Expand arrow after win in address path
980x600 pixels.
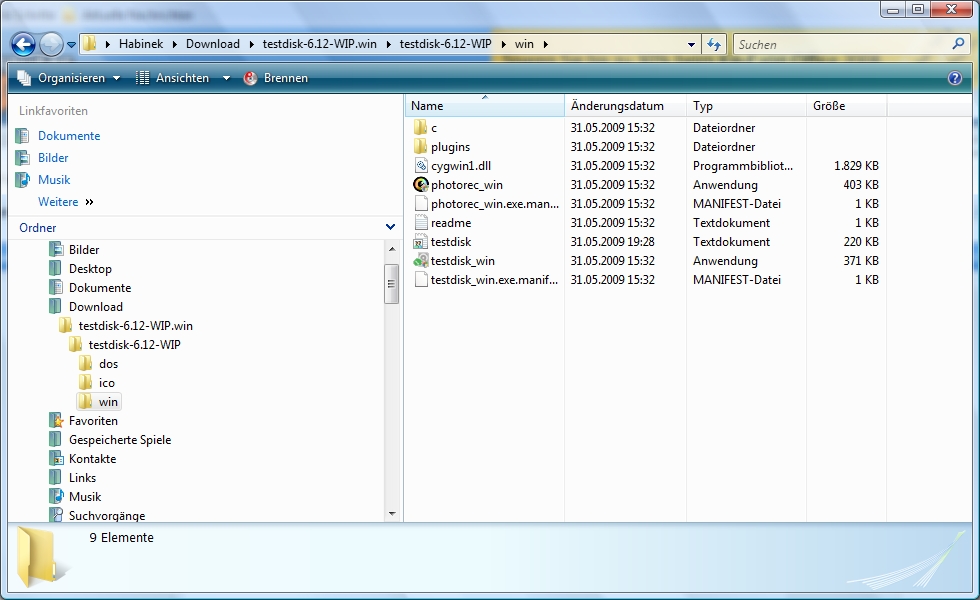546,44
